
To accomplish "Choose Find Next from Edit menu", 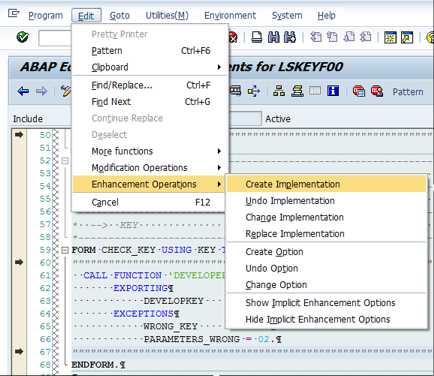I will (150, 102).
